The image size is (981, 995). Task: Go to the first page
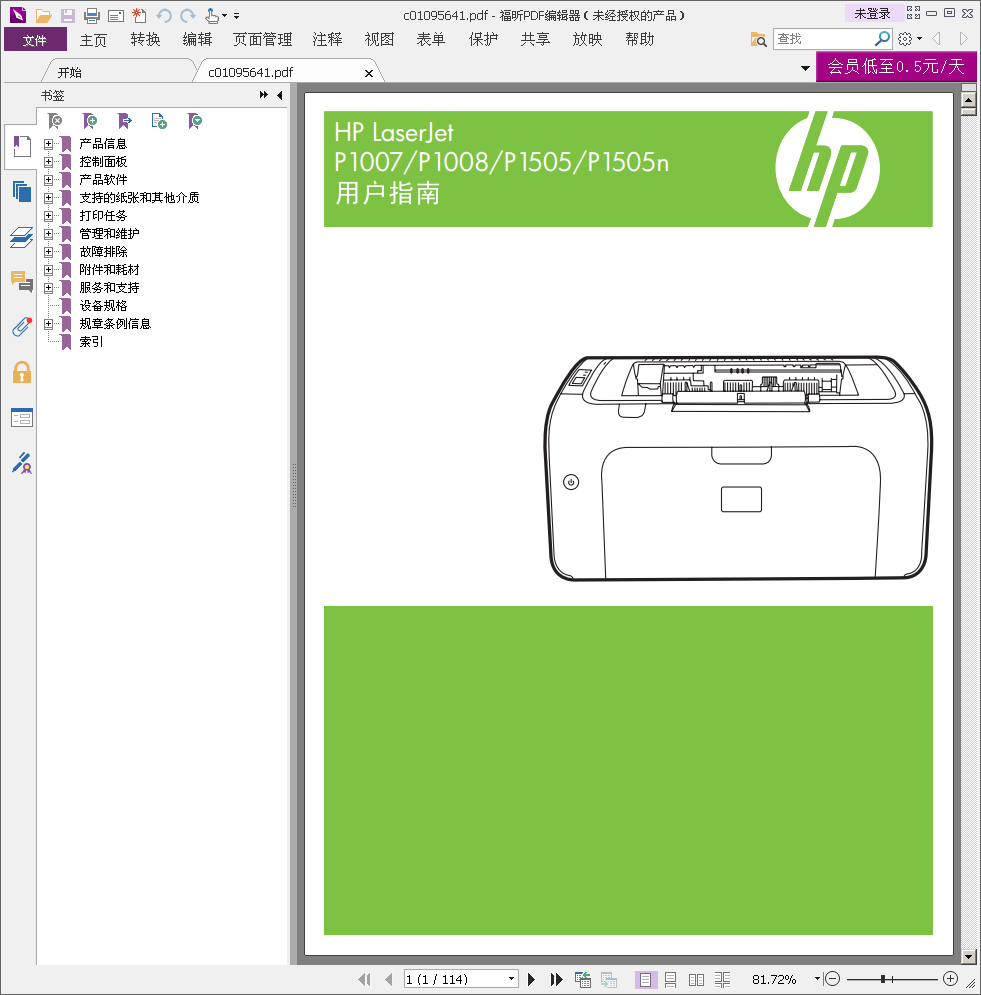point(364,979)
